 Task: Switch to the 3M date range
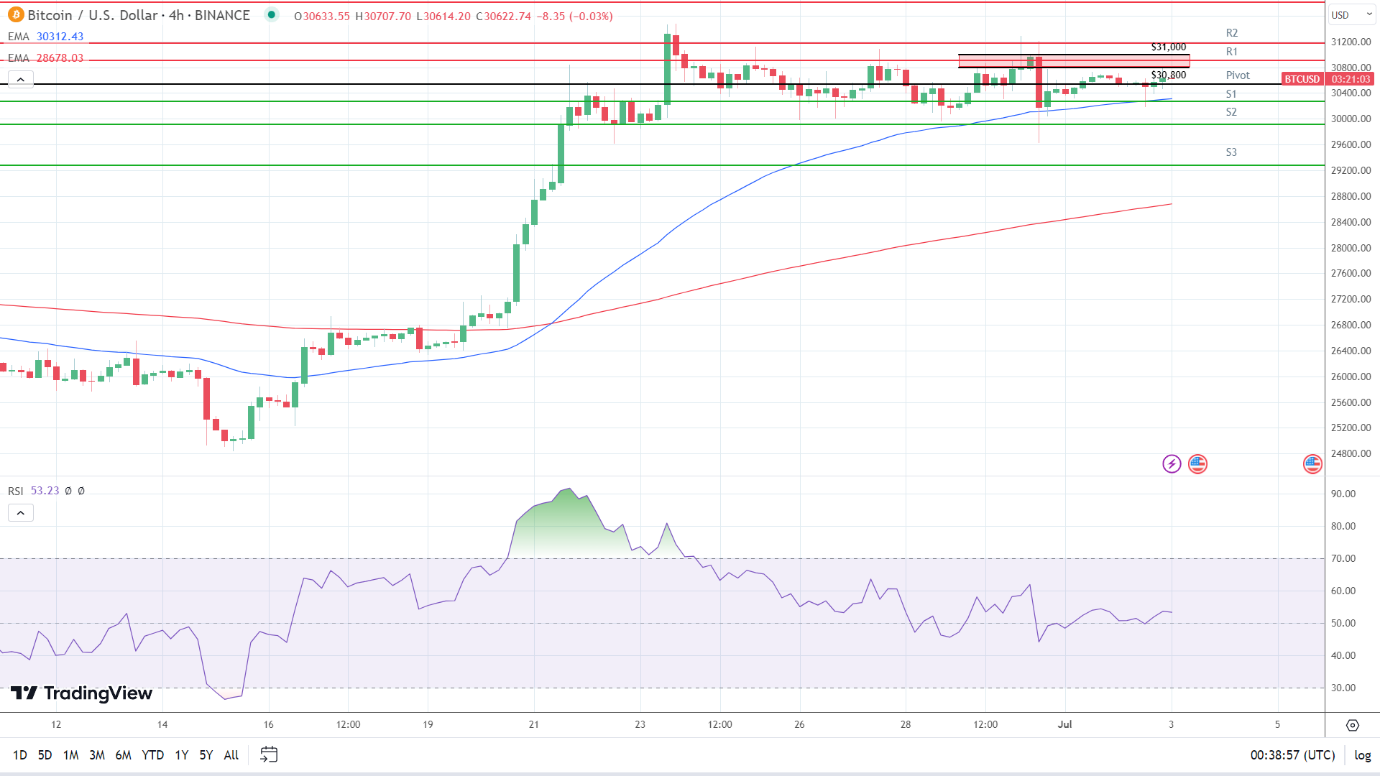coord(97,755)
